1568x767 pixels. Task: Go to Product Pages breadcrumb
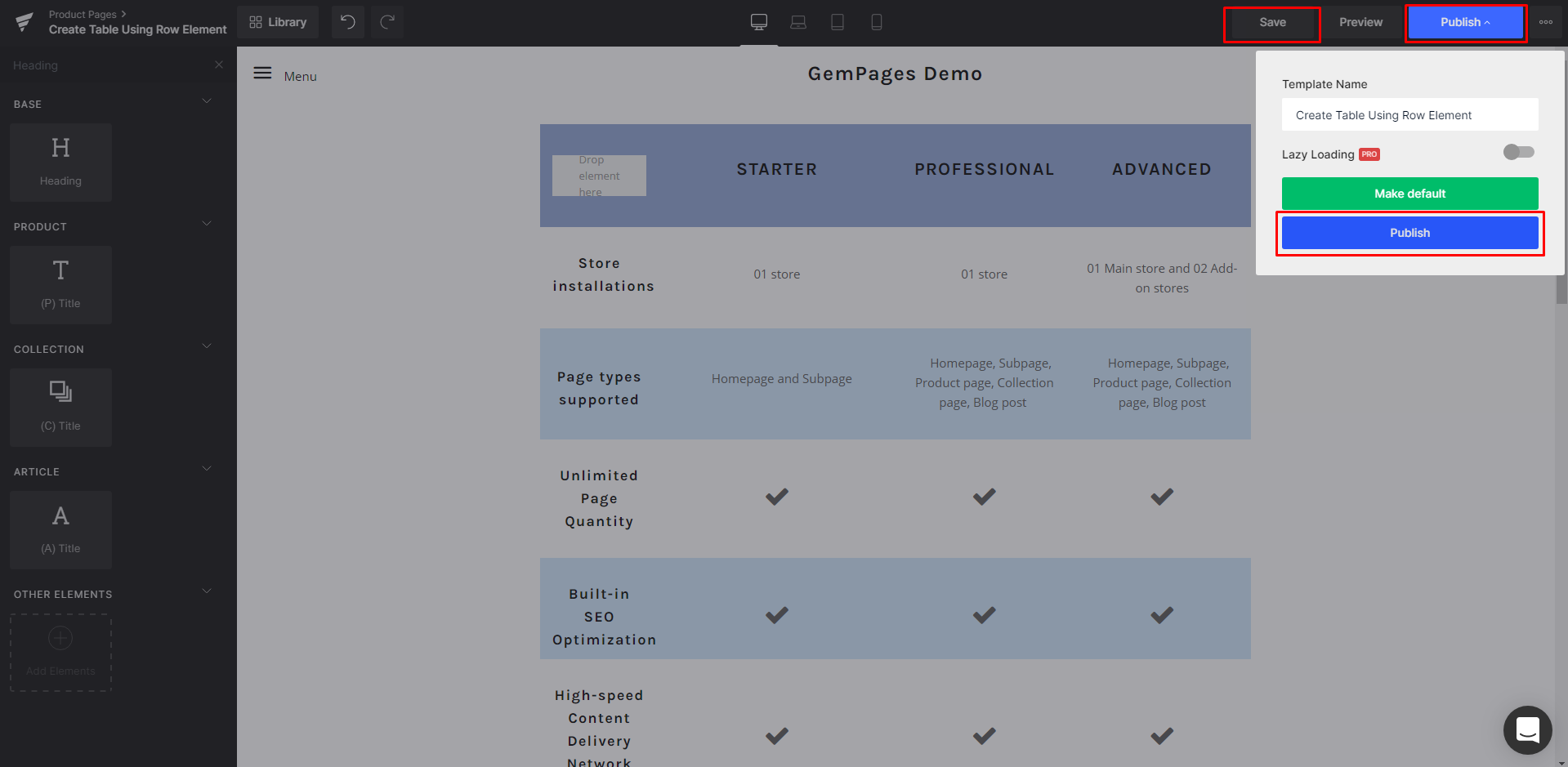click(83, 14)
